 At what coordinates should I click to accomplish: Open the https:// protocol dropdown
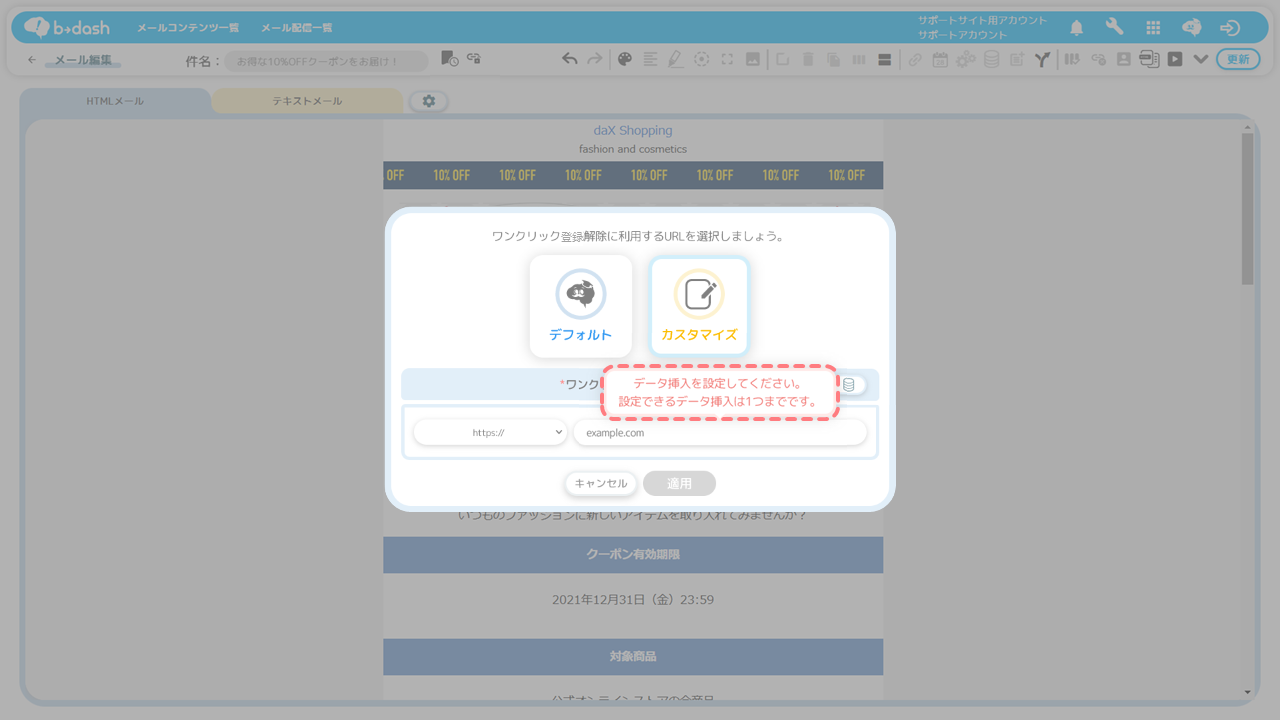[490, 432]
